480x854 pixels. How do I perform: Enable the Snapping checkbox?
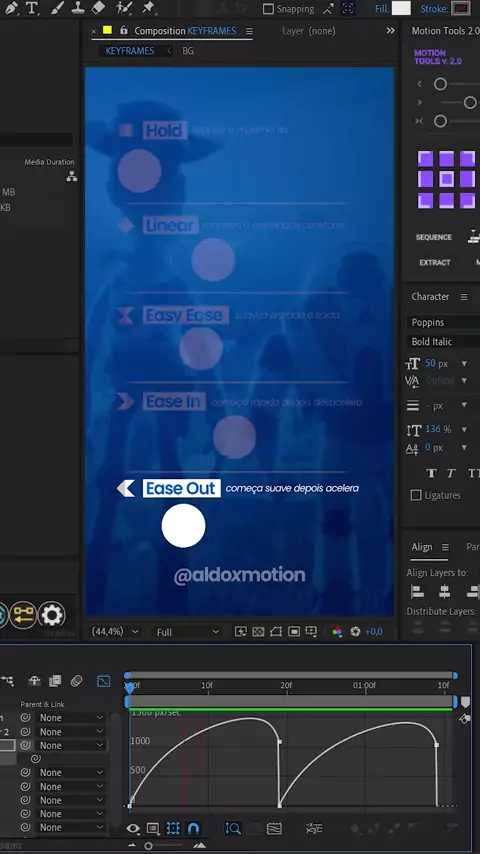point(268,9)
